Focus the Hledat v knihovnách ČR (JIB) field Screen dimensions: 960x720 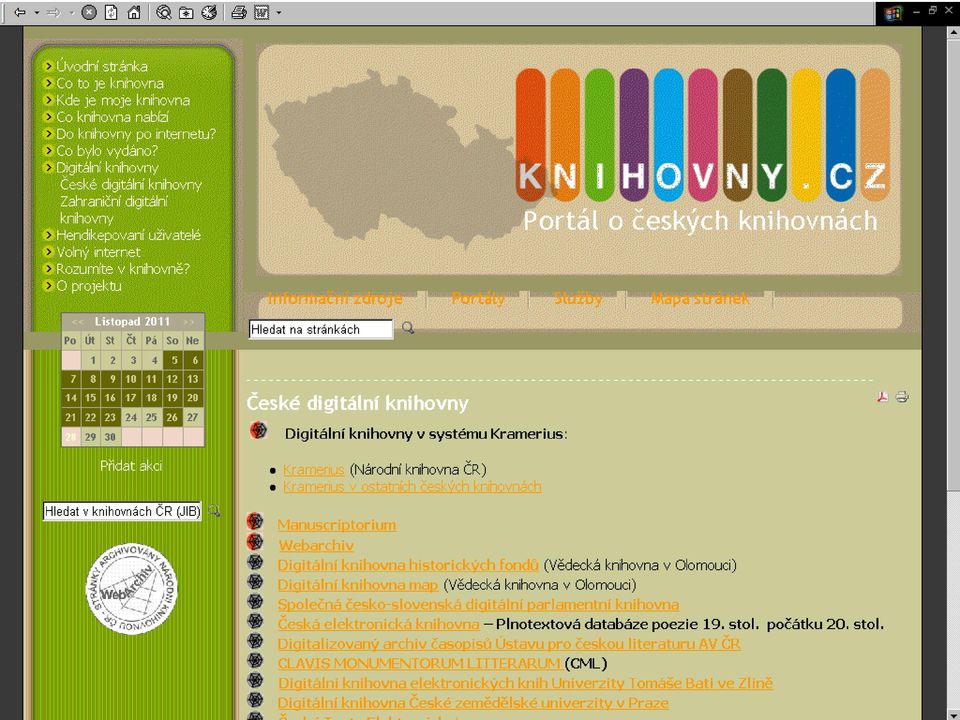point(122,511)
